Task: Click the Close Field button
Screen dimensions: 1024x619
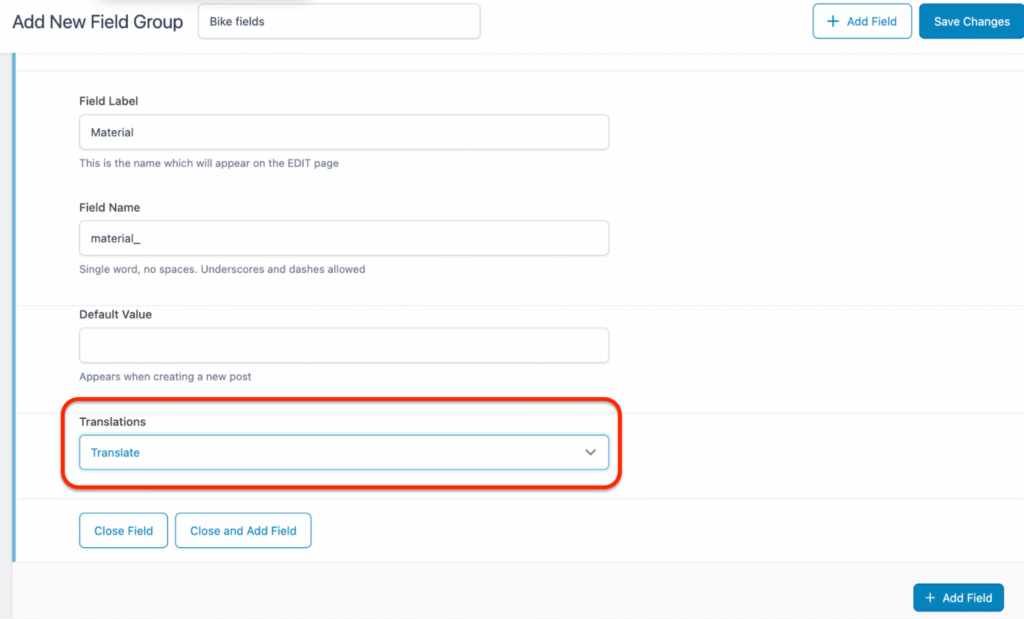Action: point(123,530)
